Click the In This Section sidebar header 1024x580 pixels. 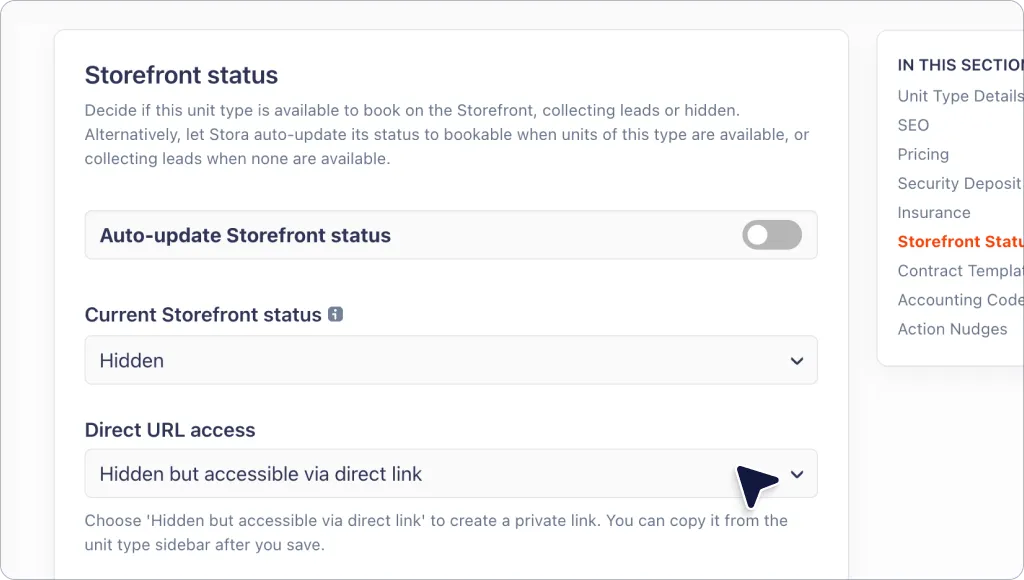(x=960, y=65)
